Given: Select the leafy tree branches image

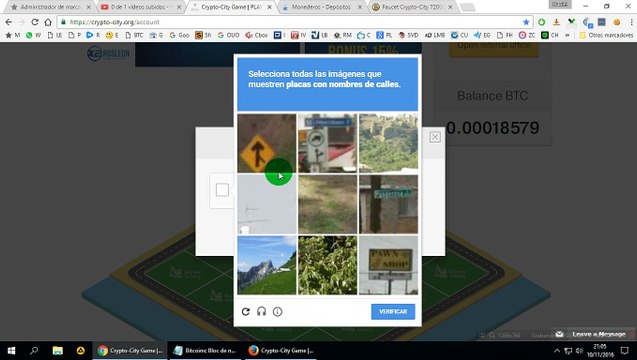Looking at the screenshot, I should [327, 265].
